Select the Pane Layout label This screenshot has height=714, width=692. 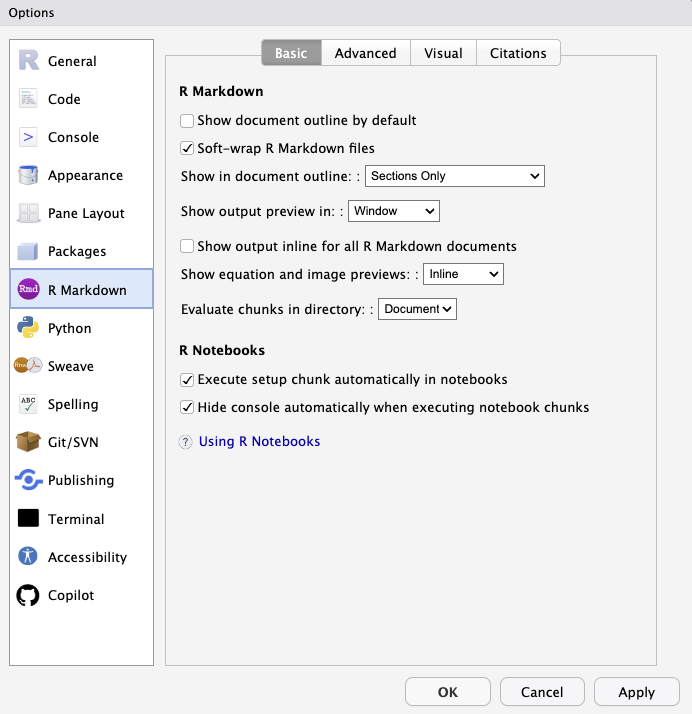click(x=86, y=214)
